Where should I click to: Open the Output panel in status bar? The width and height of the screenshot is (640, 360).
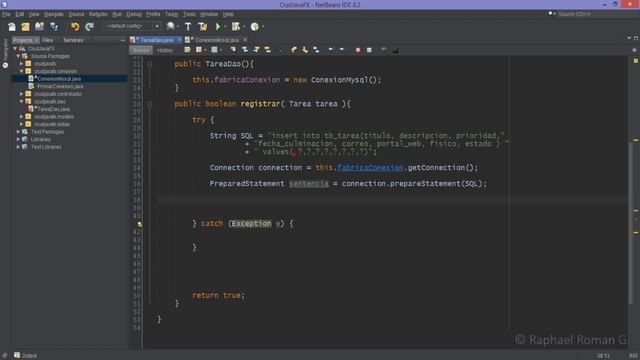tap(26, 356)
